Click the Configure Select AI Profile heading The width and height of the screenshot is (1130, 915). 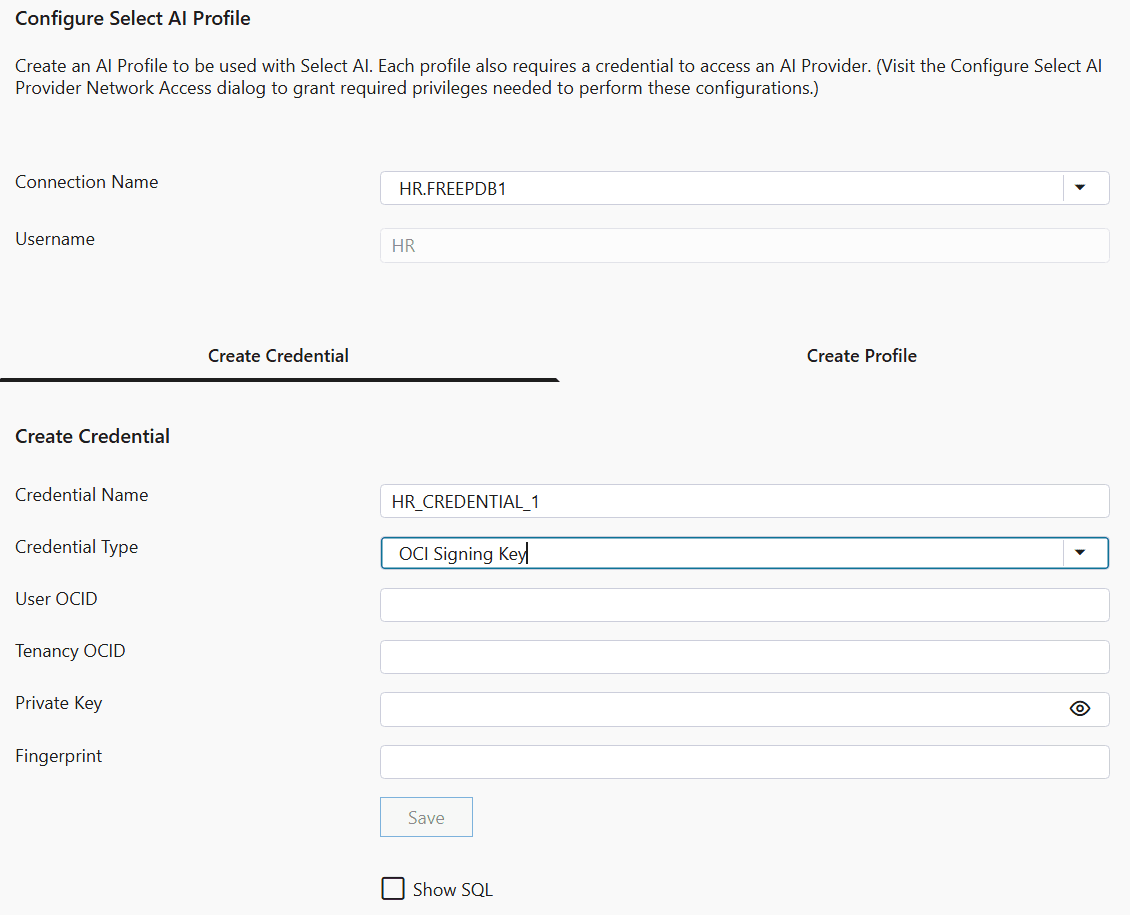[x=132, y=18]
